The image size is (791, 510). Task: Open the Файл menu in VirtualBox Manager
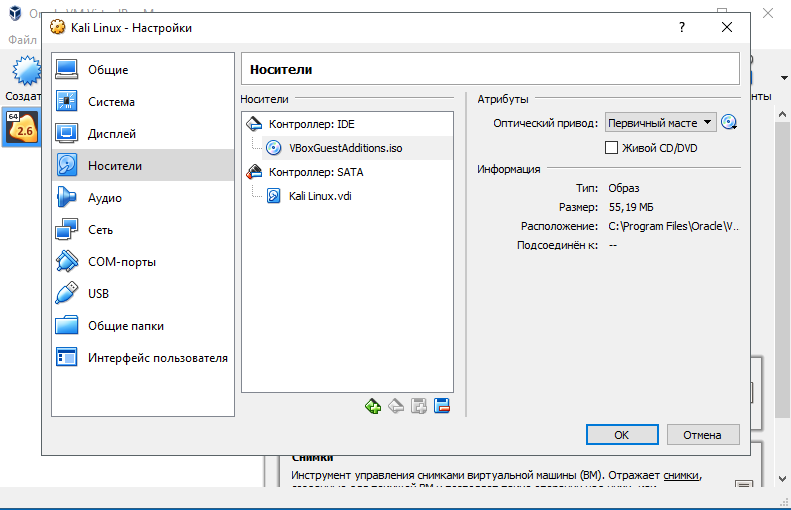pos(22,40)
